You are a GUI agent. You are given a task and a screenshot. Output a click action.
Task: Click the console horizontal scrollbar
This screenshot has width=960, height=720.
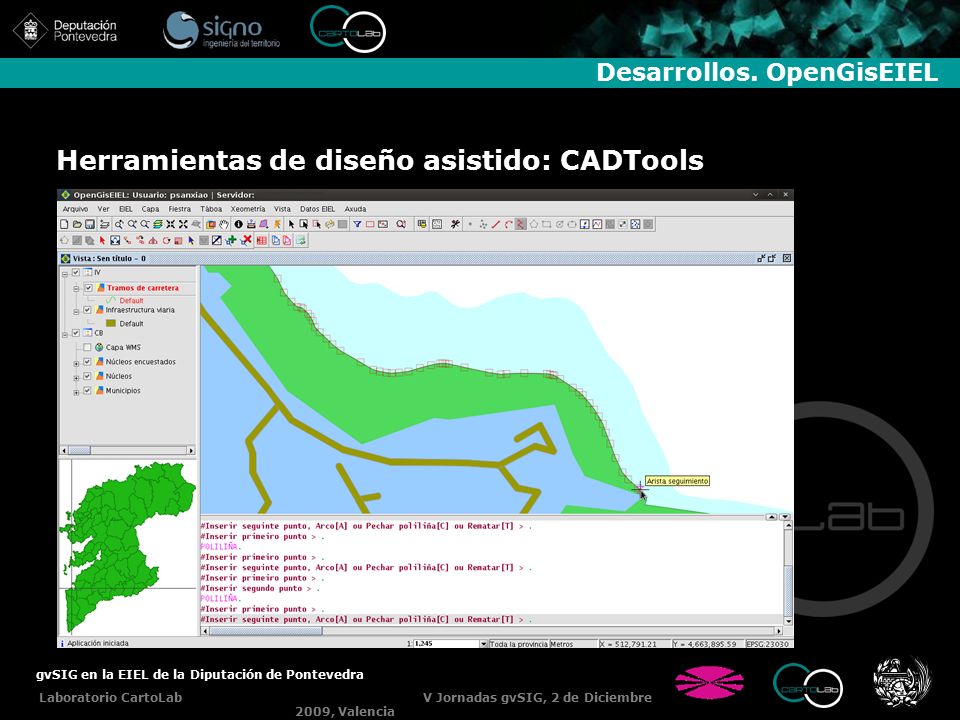click(492, 631)
